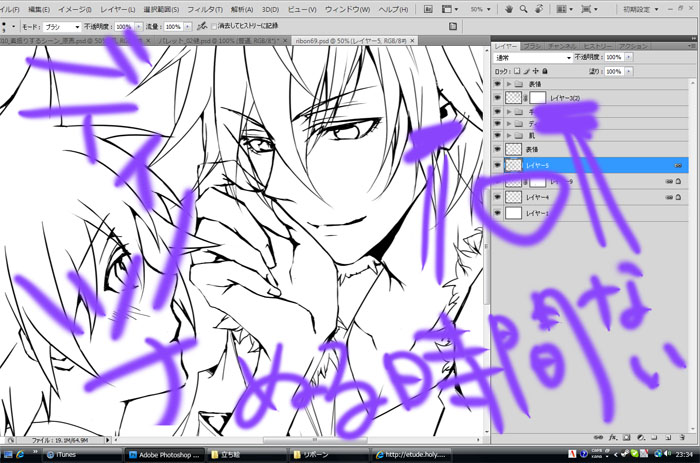The image size is (700, 463).
Task: Switch to the チャンネル panel tab
Action: pyautogui.click(x=562, y=46)
